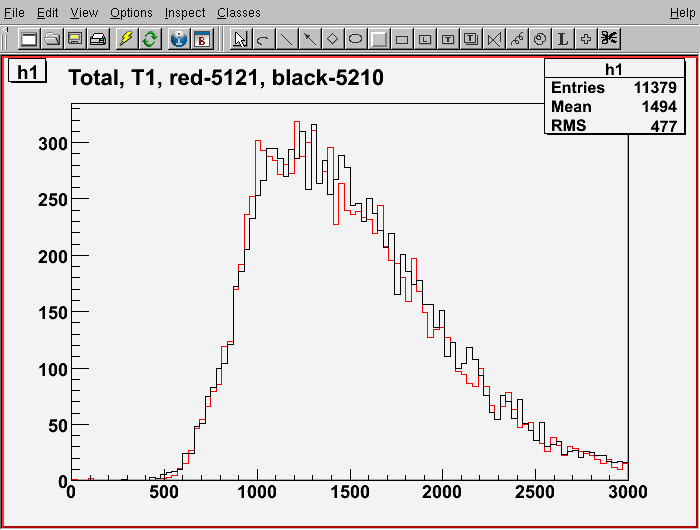Select the Line drawing tool
This screenshot has height=530, width=700.
[x=286, y=39]
